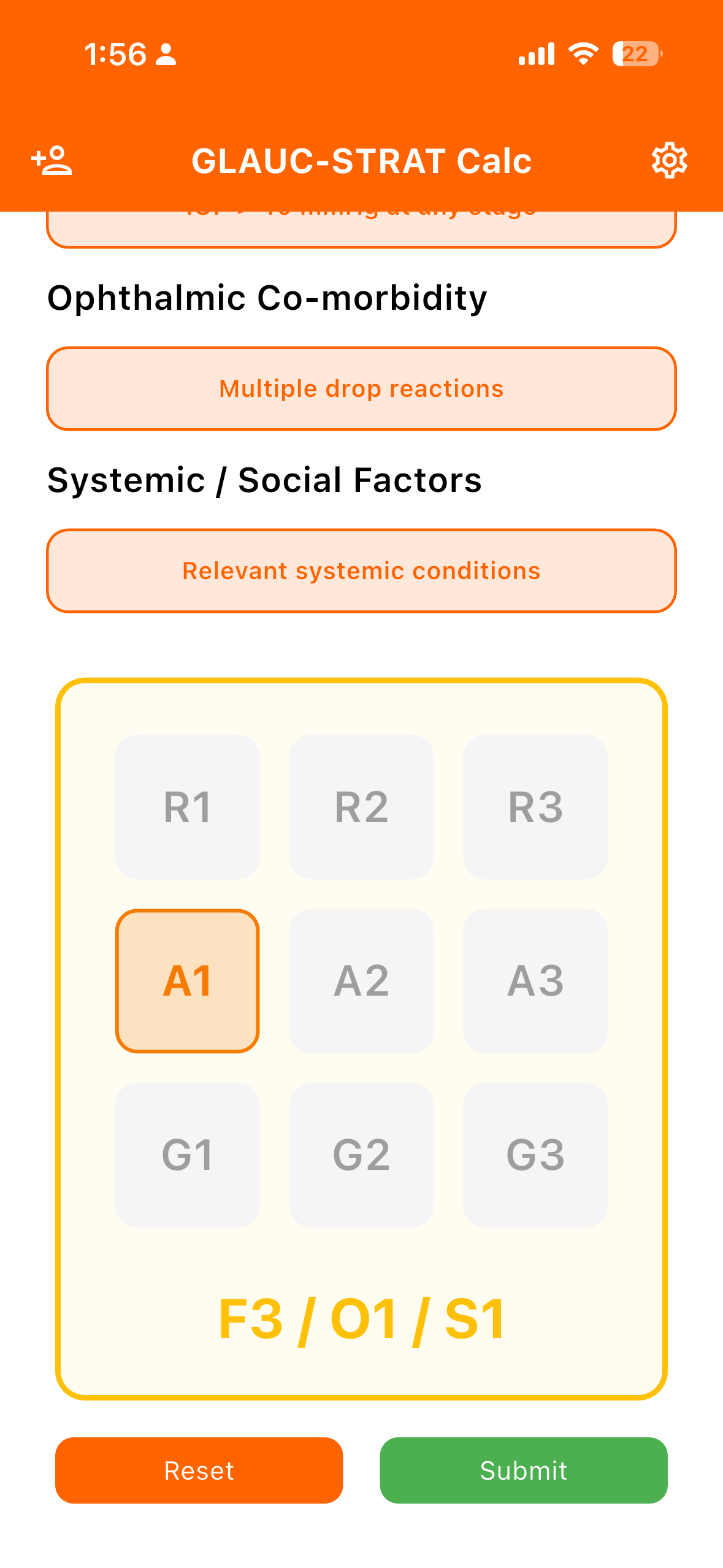This screenshot has height=1568, width=723.
Task: Open Multiple drop reactions selector
Action: coord(361,388)
